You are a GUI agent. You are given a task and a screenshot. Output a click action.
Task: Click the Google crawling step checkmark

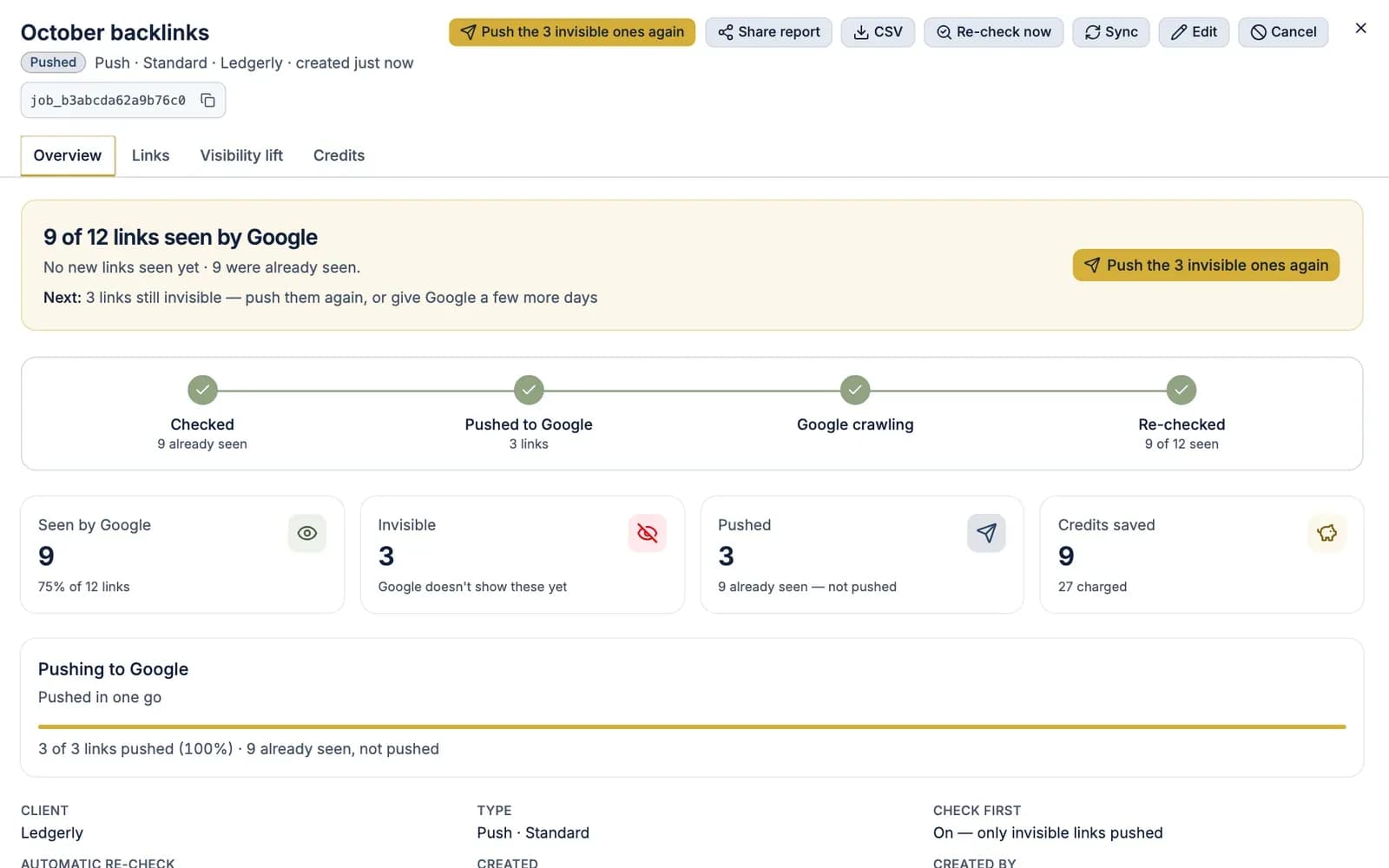855,390
